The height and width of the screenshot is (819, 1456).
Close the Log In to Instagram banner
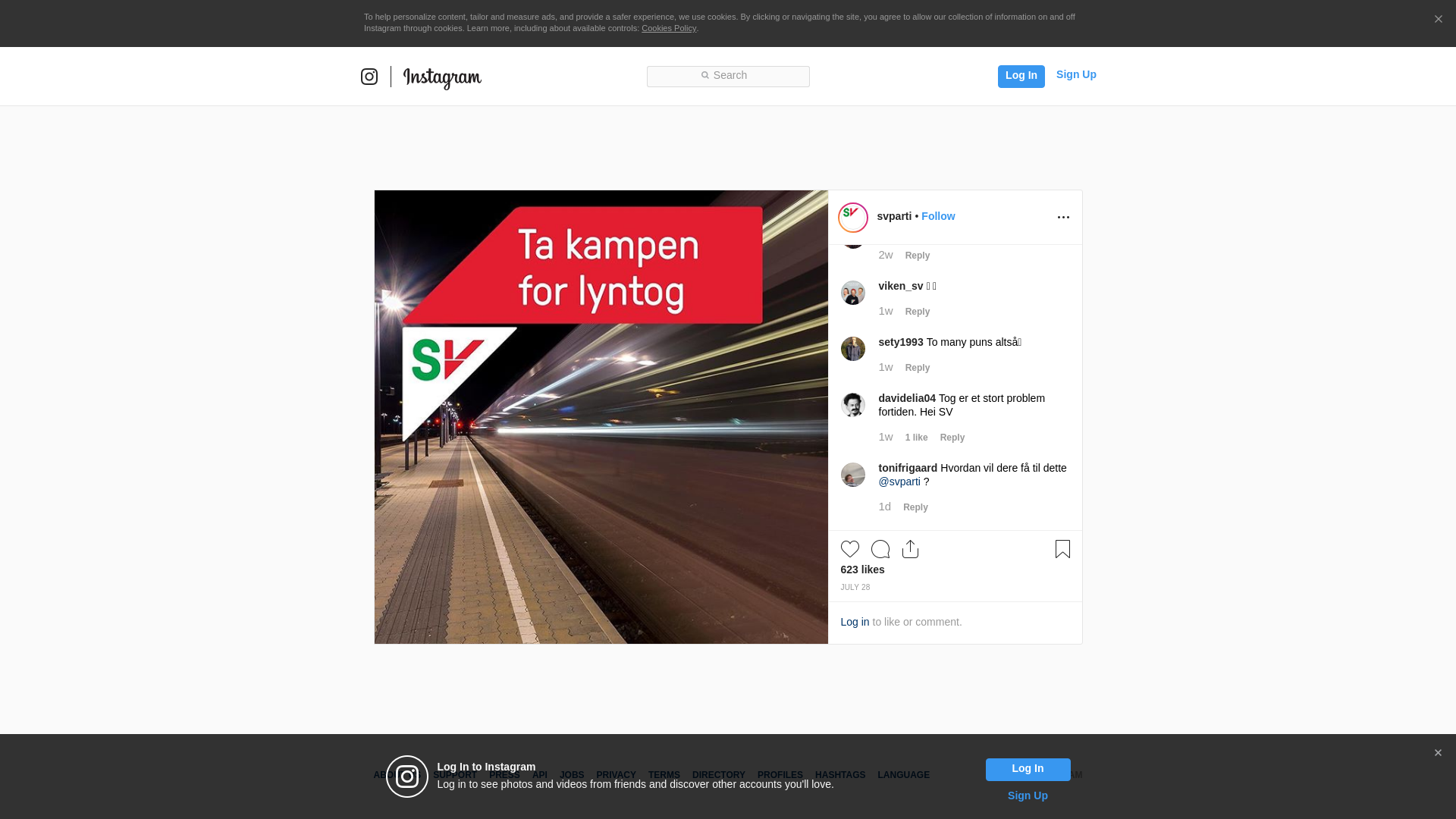coord(1438,753)
